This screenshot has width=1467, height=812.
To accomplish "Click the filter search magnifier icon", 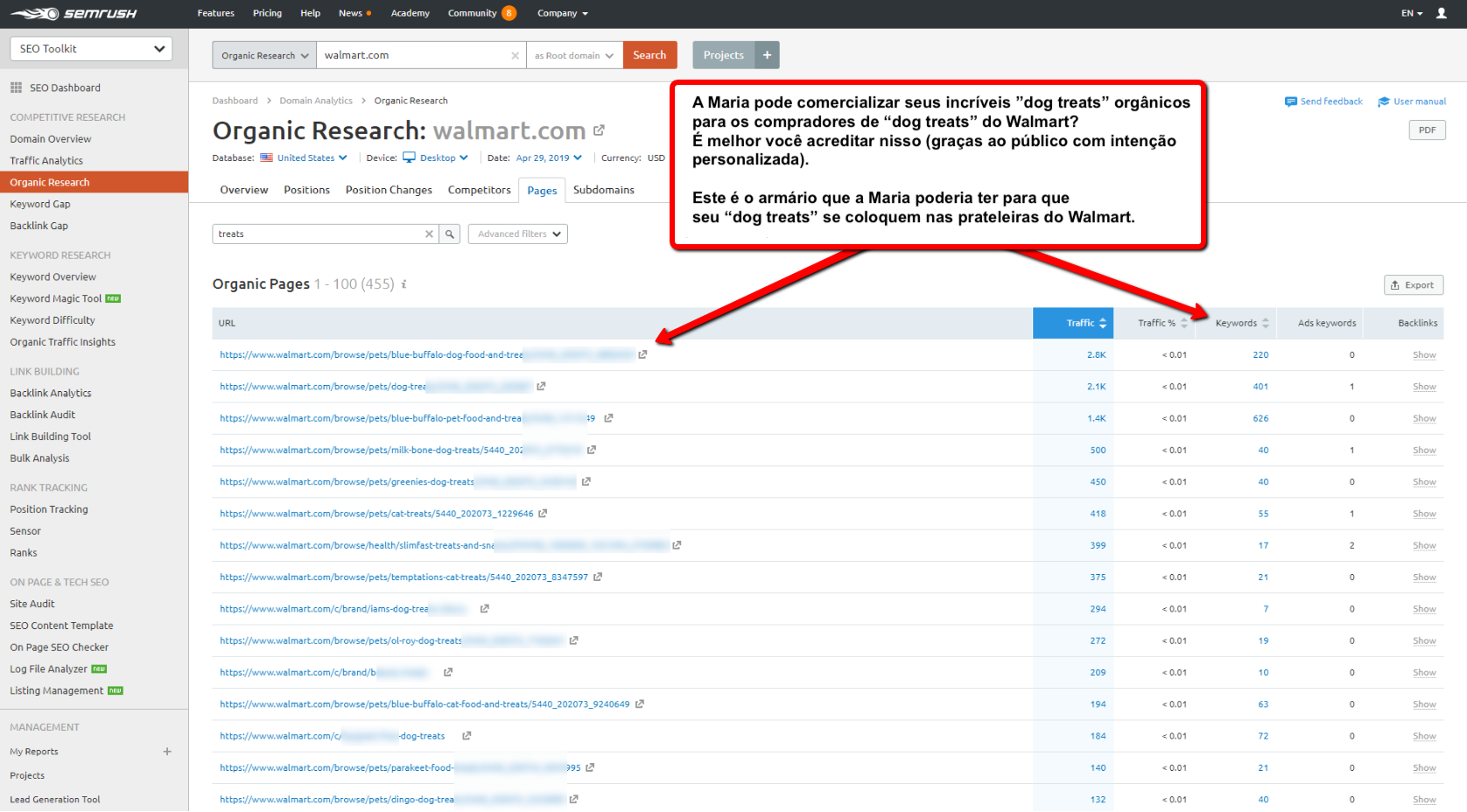I will click(x=450, y=234).
